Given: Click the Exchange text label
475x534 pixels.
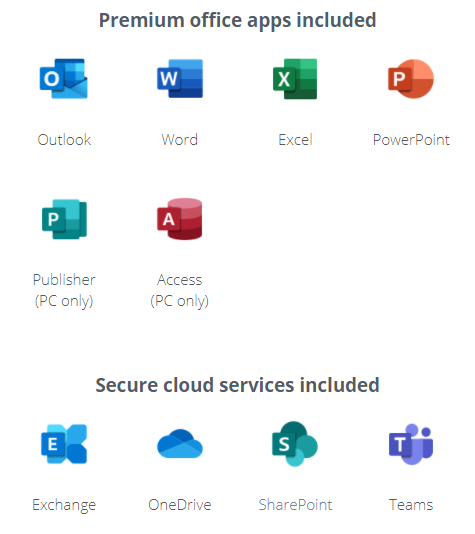Looking at the screenshot, I should pyautogui.click(x=64, y=505).
